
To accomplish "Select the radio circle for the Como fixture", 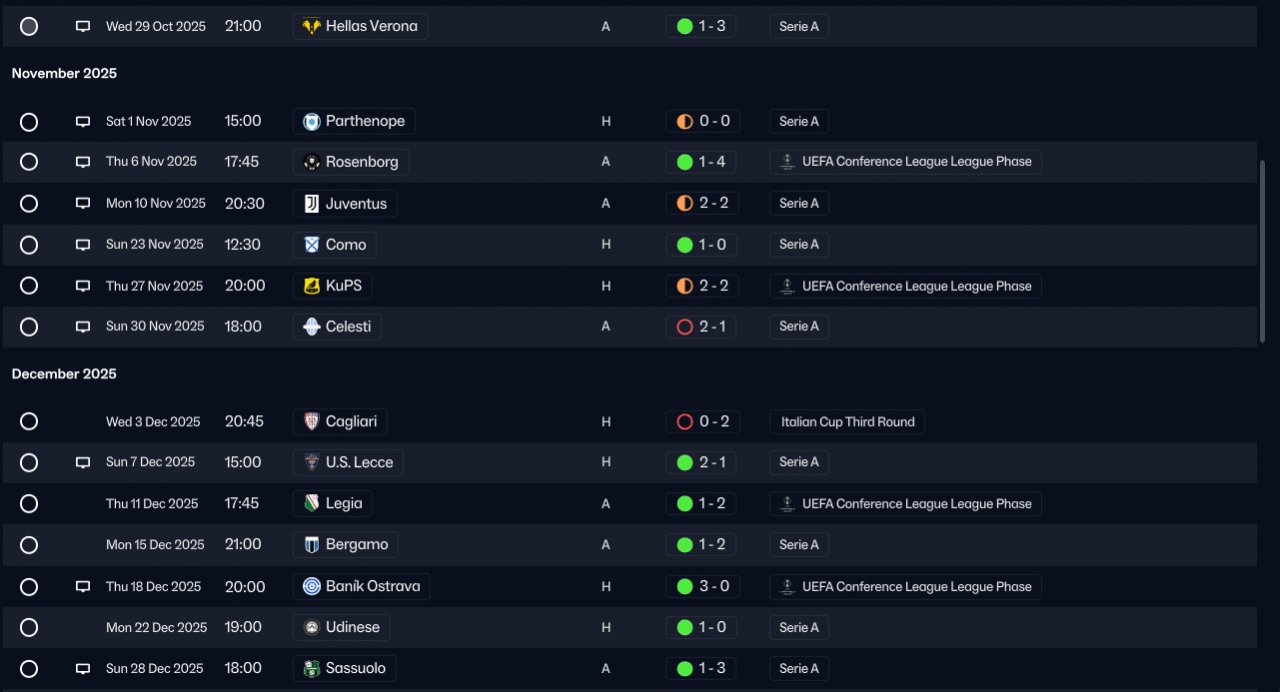I will click(29, 245).
